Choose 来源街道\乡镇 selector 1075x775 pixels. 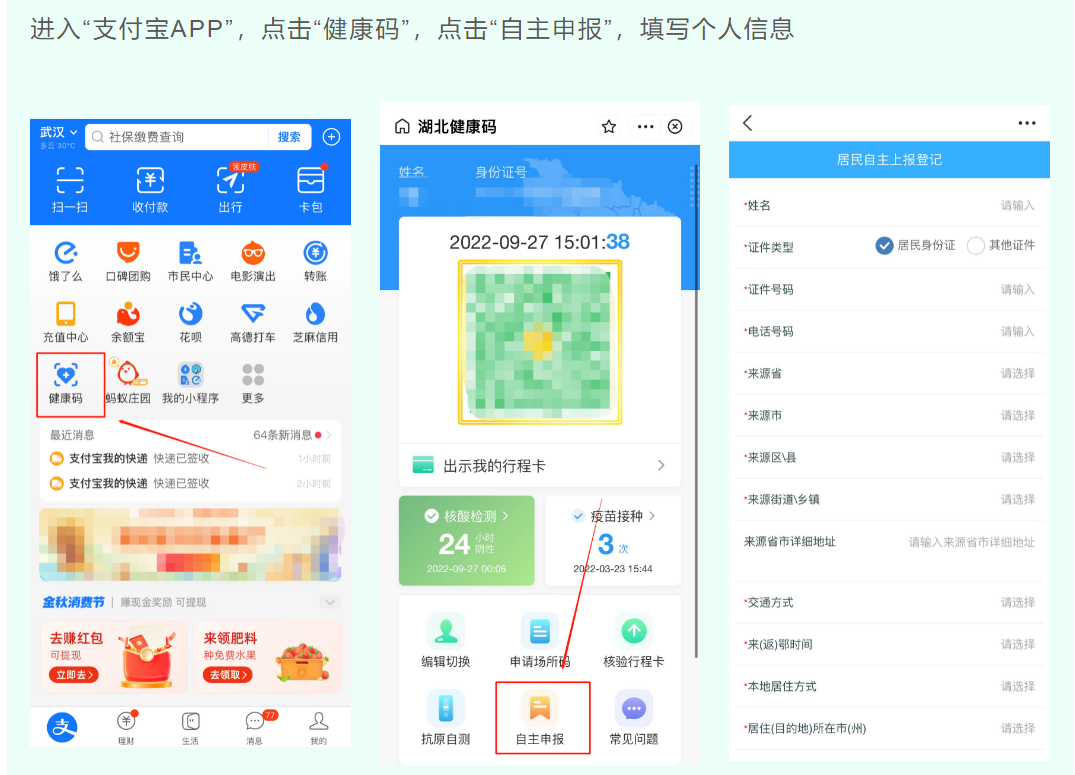(x=889, y=499)
